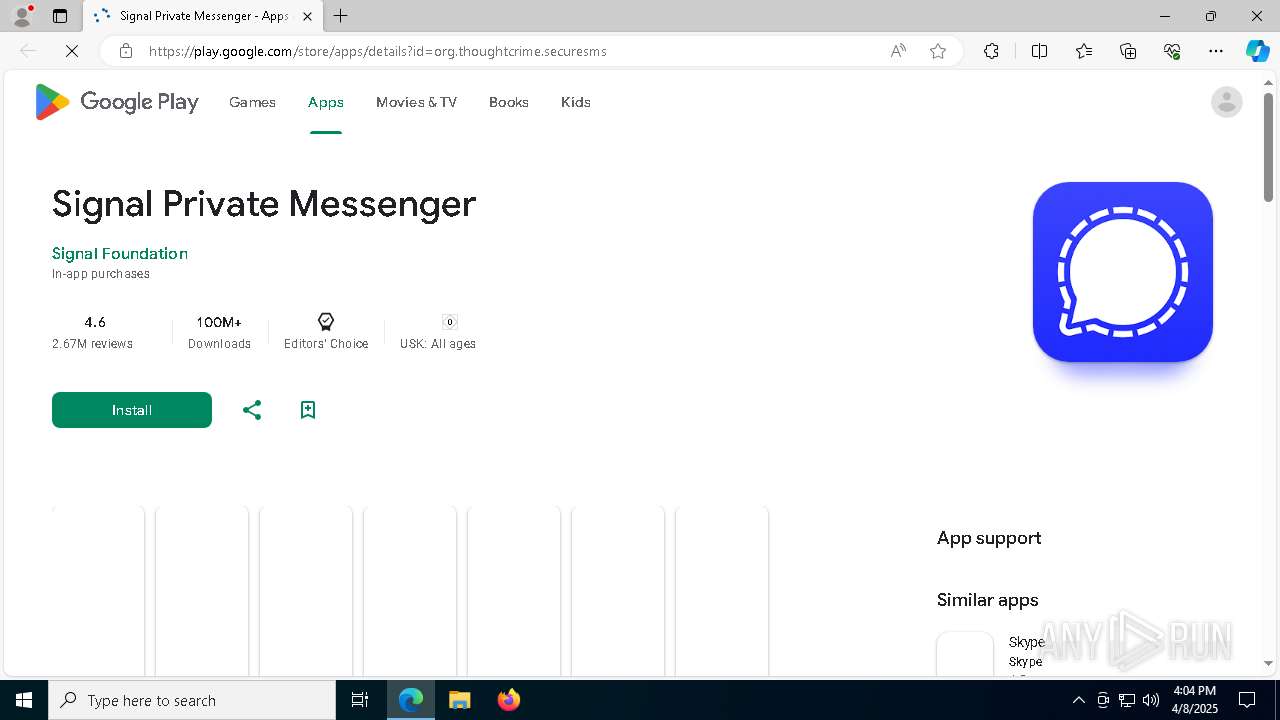Launch Firefox from taskbar
The image size is (1280, 720).
509,700
